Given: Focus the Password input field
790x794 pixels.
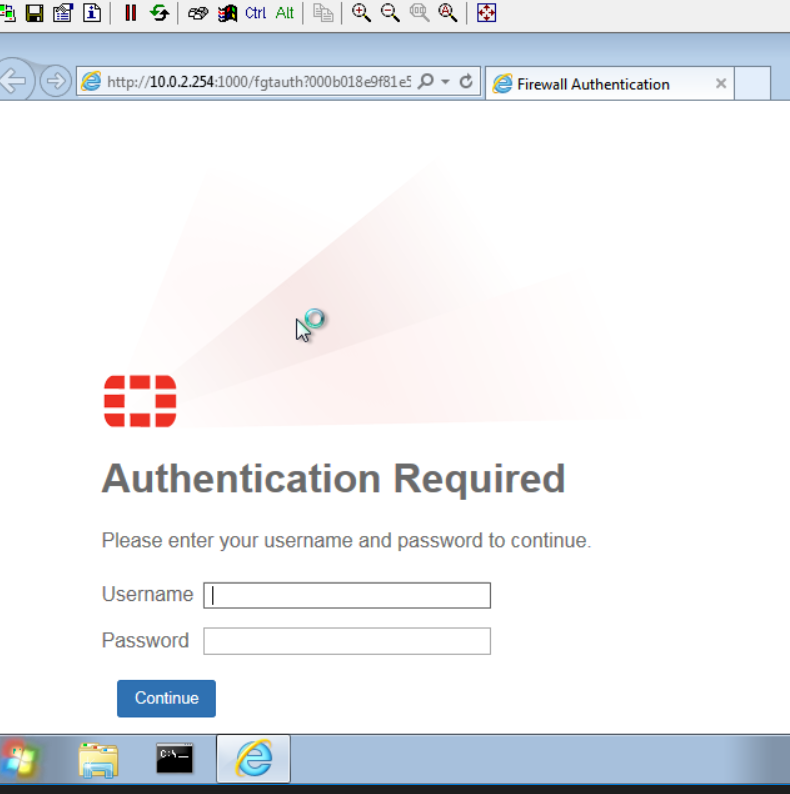Looking at the screenshot, I should 347,641.
